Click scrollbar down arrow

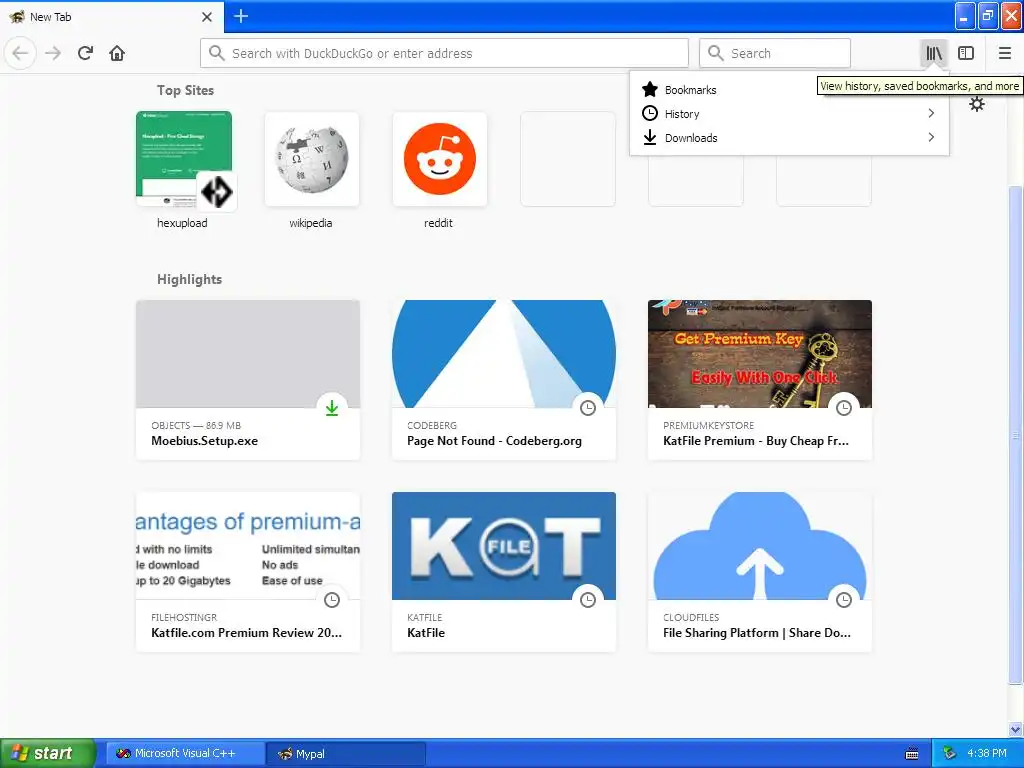(x=1016, y=729)
